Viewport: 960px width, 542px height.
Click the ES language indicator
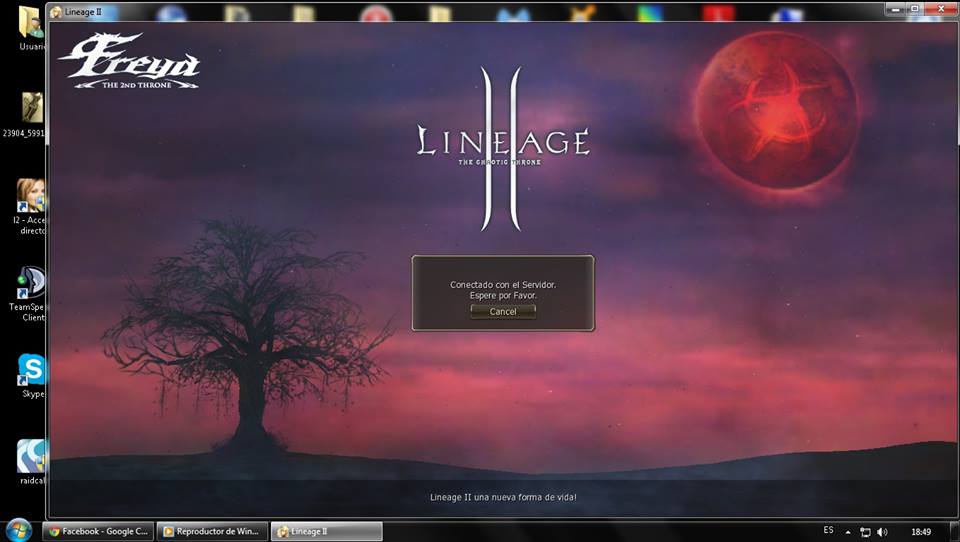828,530
